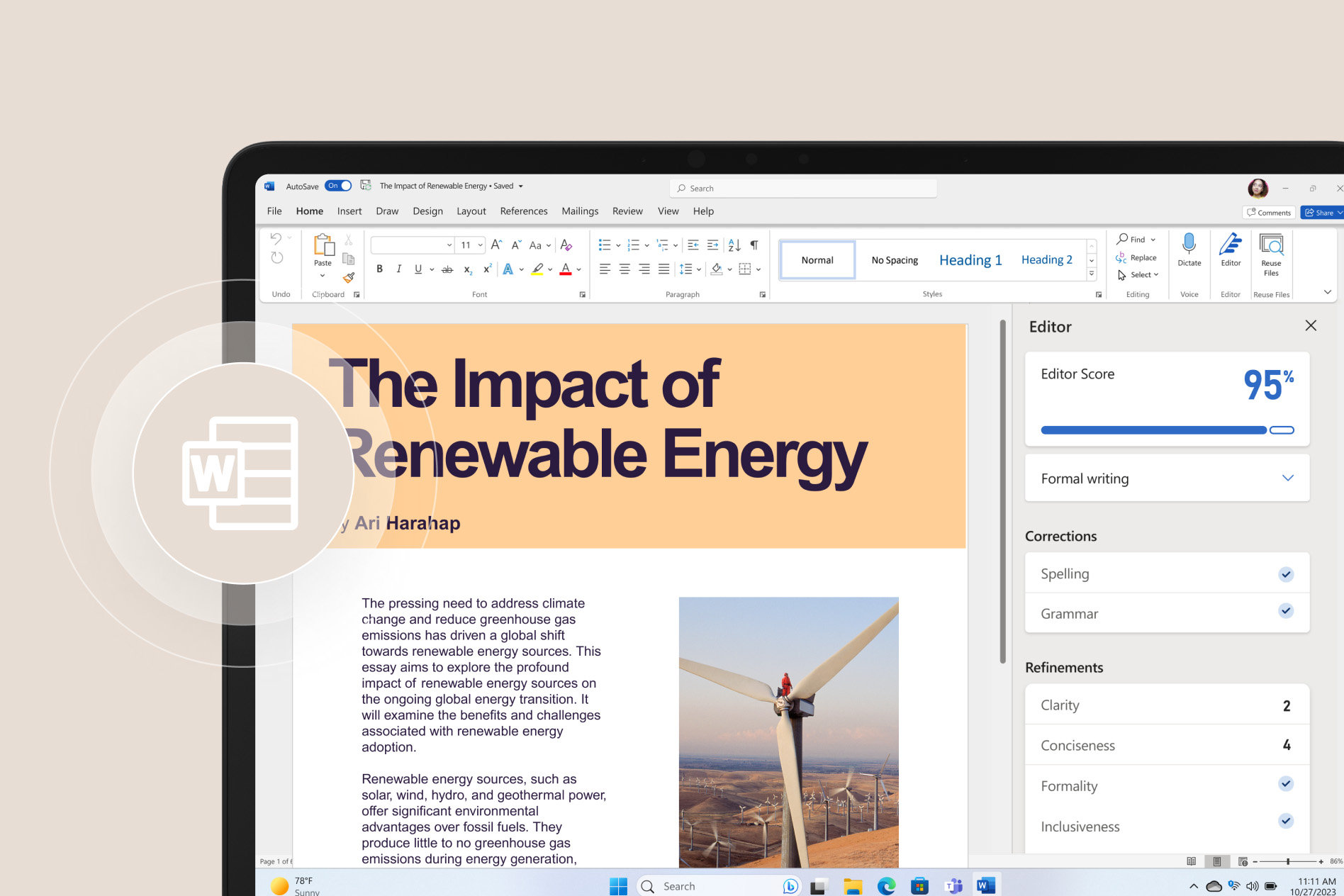Switch to the References ribbon tab
The height and width of the screenshot is (896, 1344).
(x=524, y=211)
